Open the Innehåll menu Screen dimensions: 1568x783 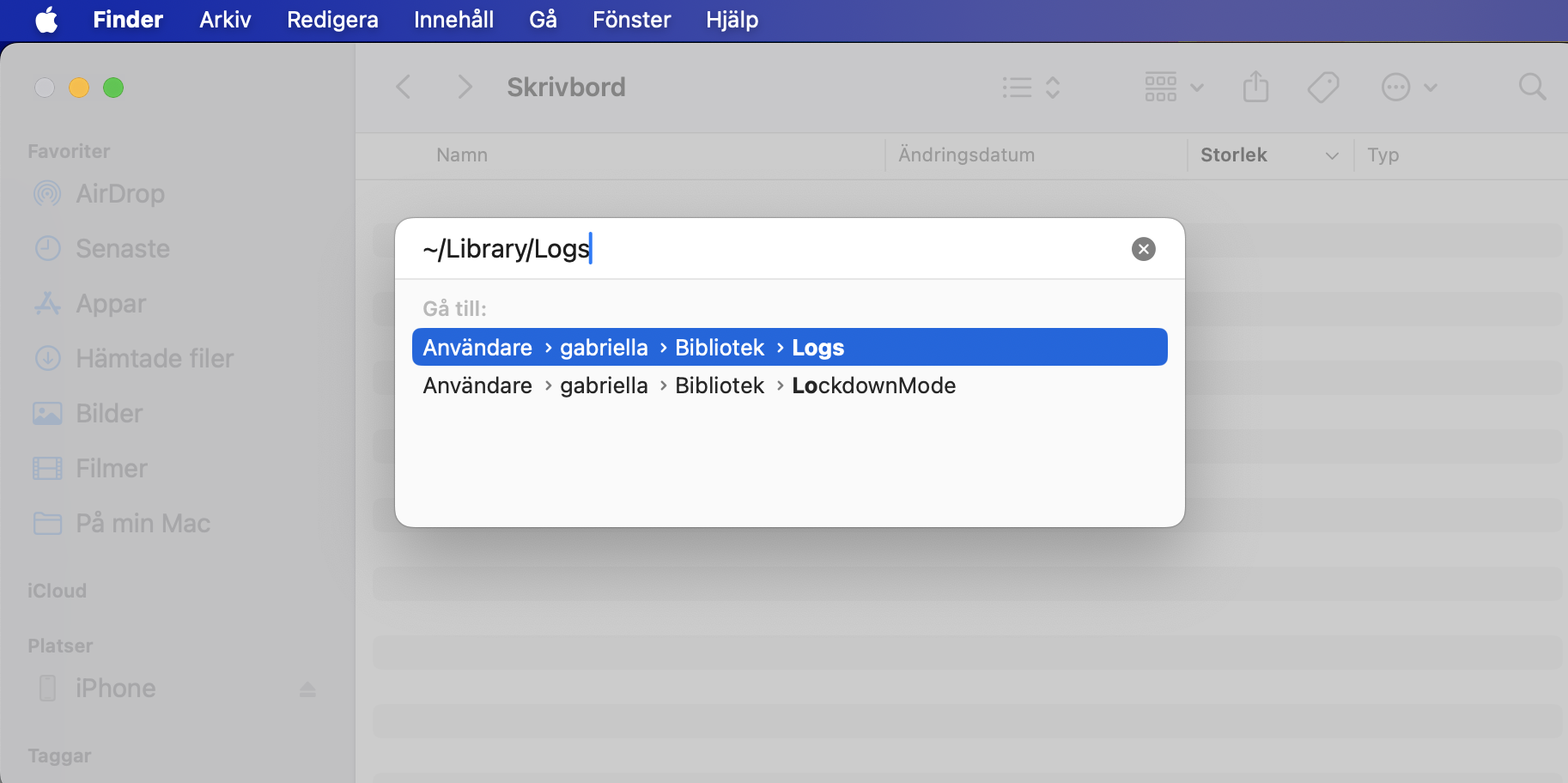[453, 20]
